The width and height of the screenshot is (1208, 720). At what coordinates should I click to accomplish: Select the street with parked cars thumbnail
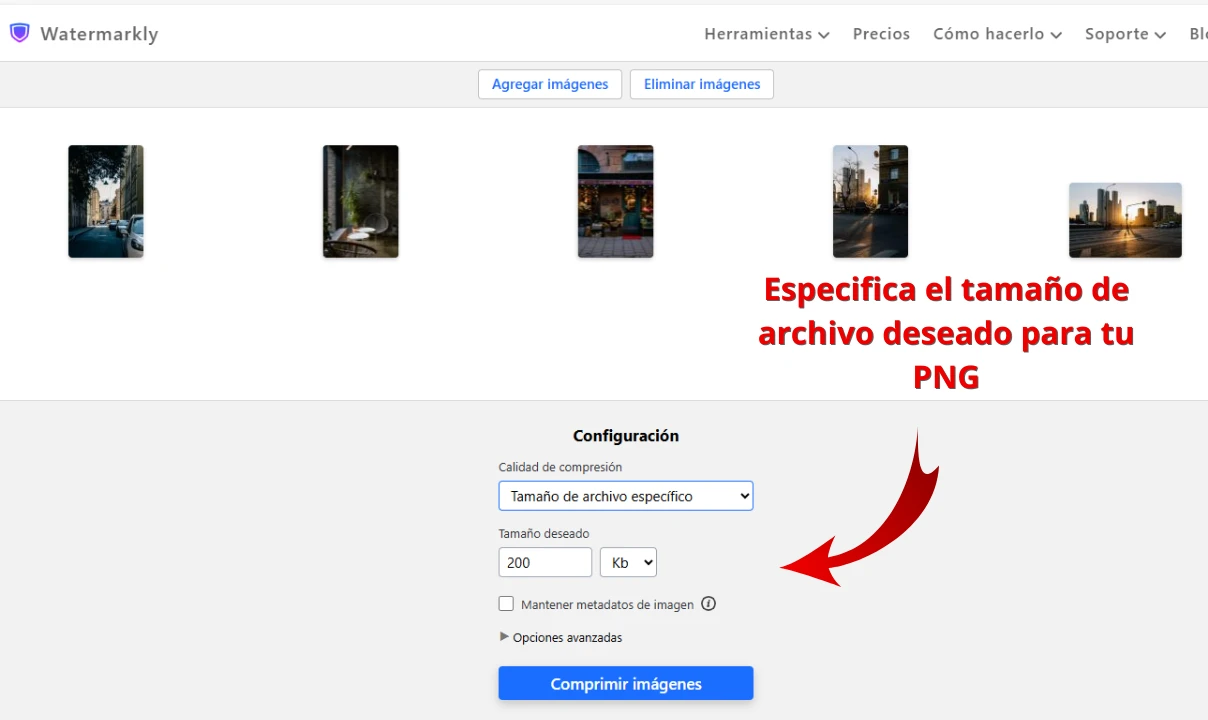click(x=106, y=201)
